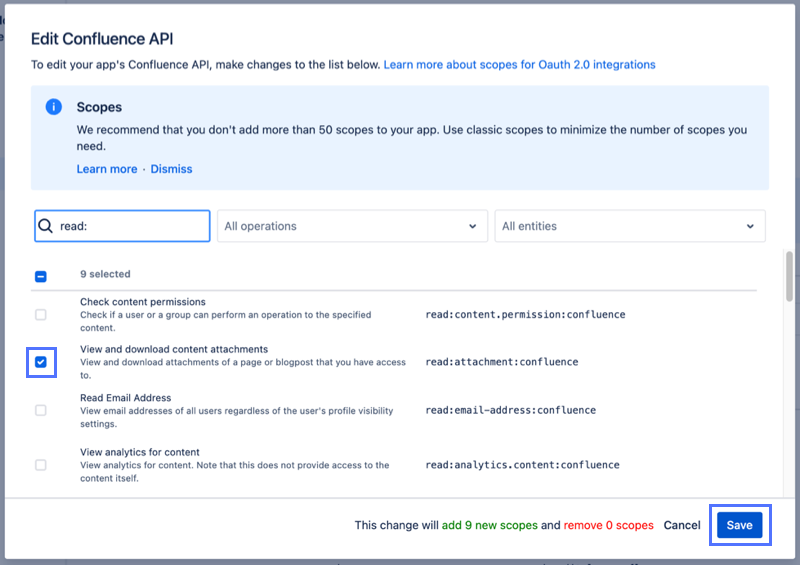
Task: Check the Check content permissions checkbox
Action: (x=41, y=314)
